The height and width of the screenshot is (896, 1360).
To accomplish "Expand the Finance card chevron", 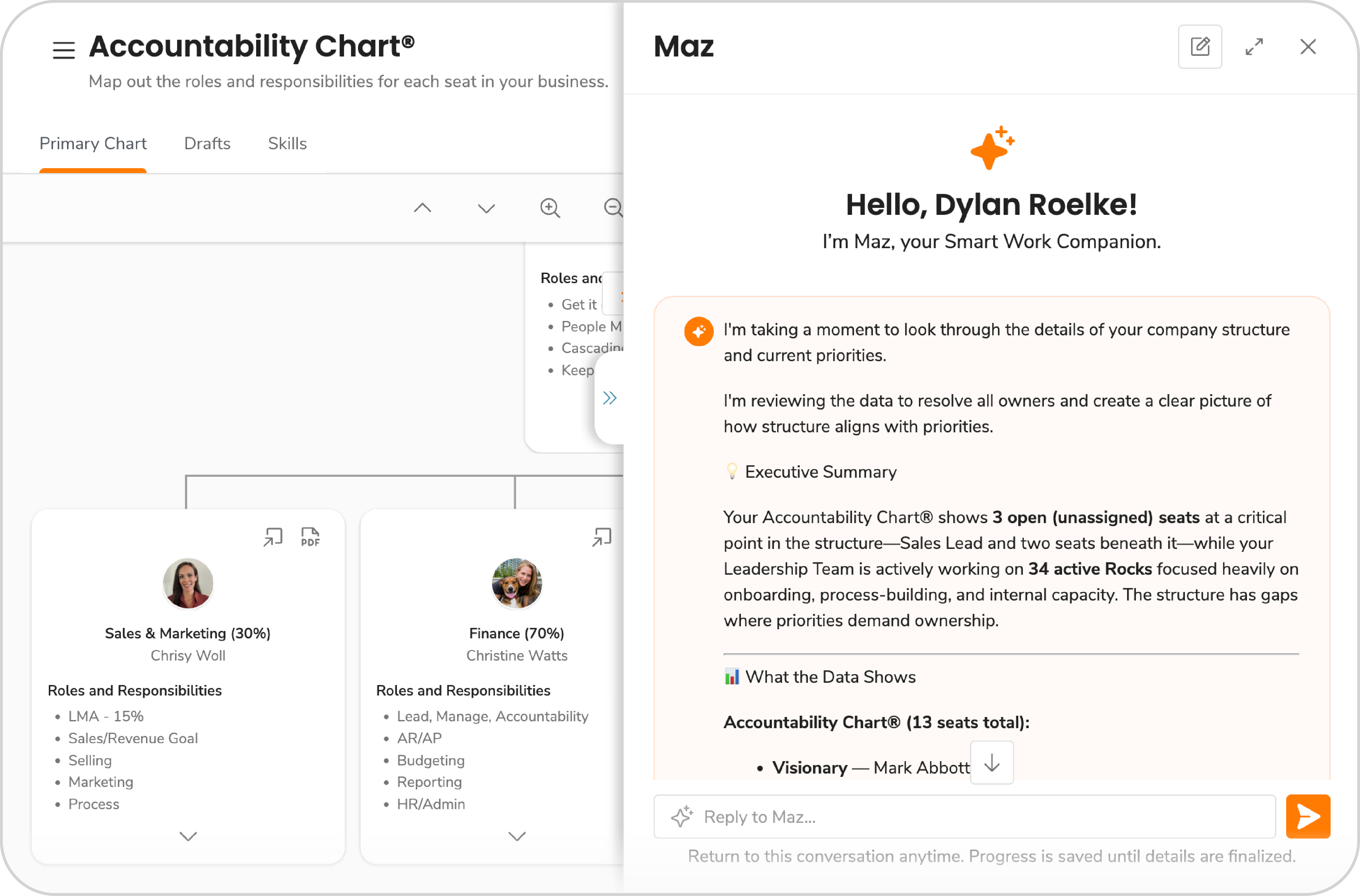I will click(x=517, y=836).
